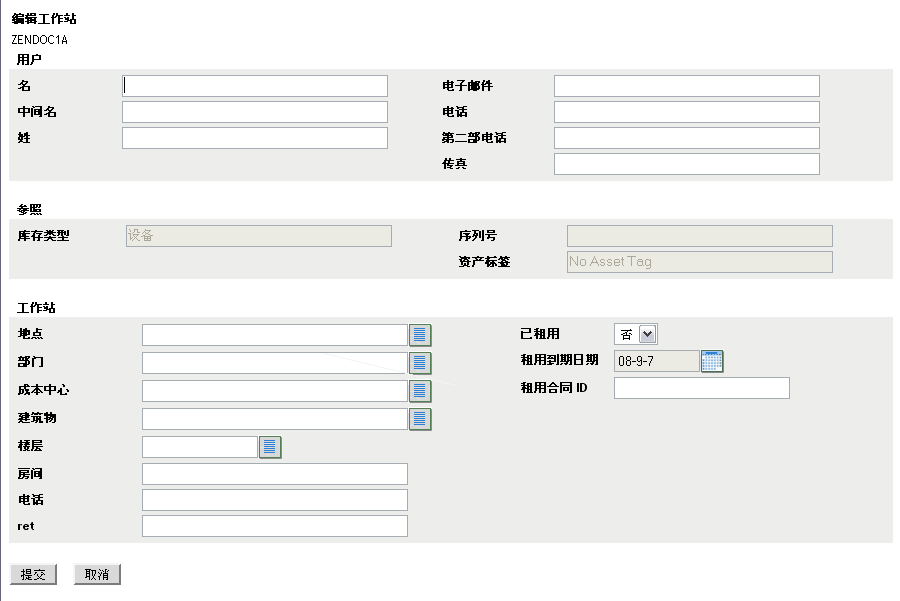The height and width of the screenshot is (601, 900).
Task: Open the browse list icon for 成本中心
Action: click(420, 391)
